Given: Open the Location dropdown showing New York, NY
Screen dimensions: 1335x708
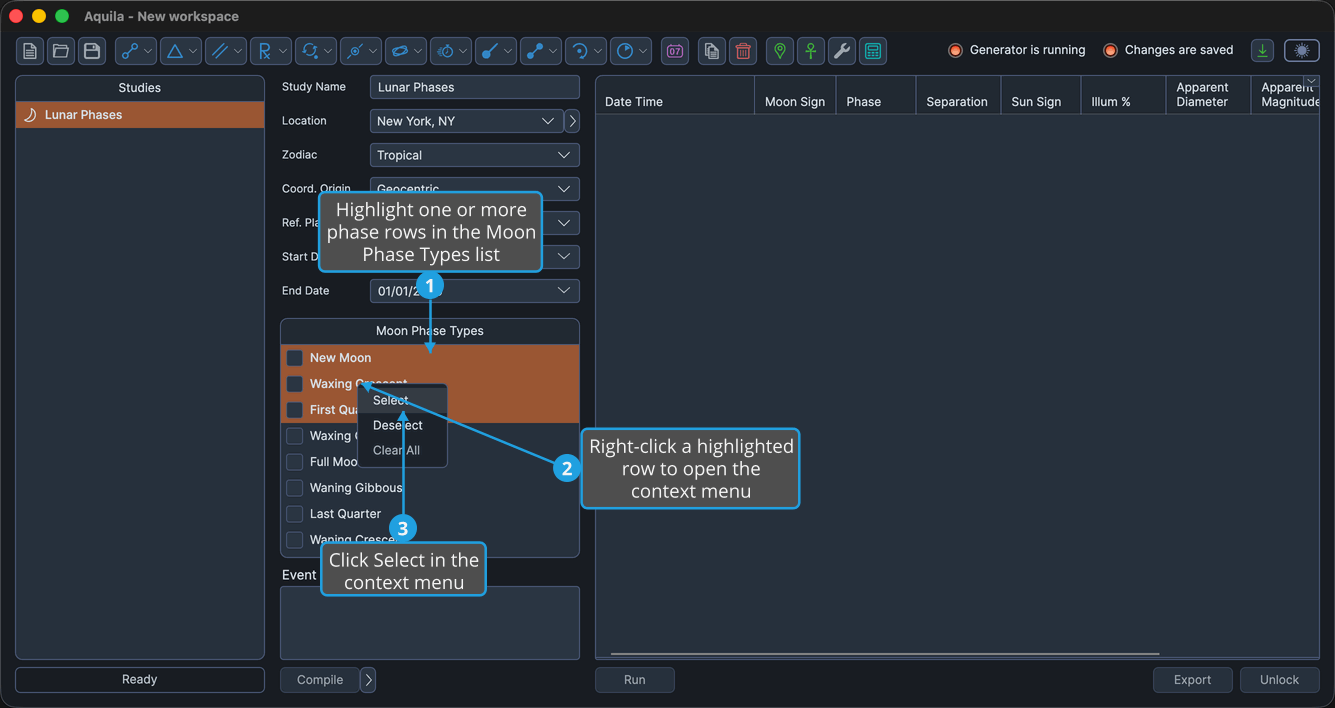Looking at the screenshot, I should pyautogui.click(x=466, y=121).
